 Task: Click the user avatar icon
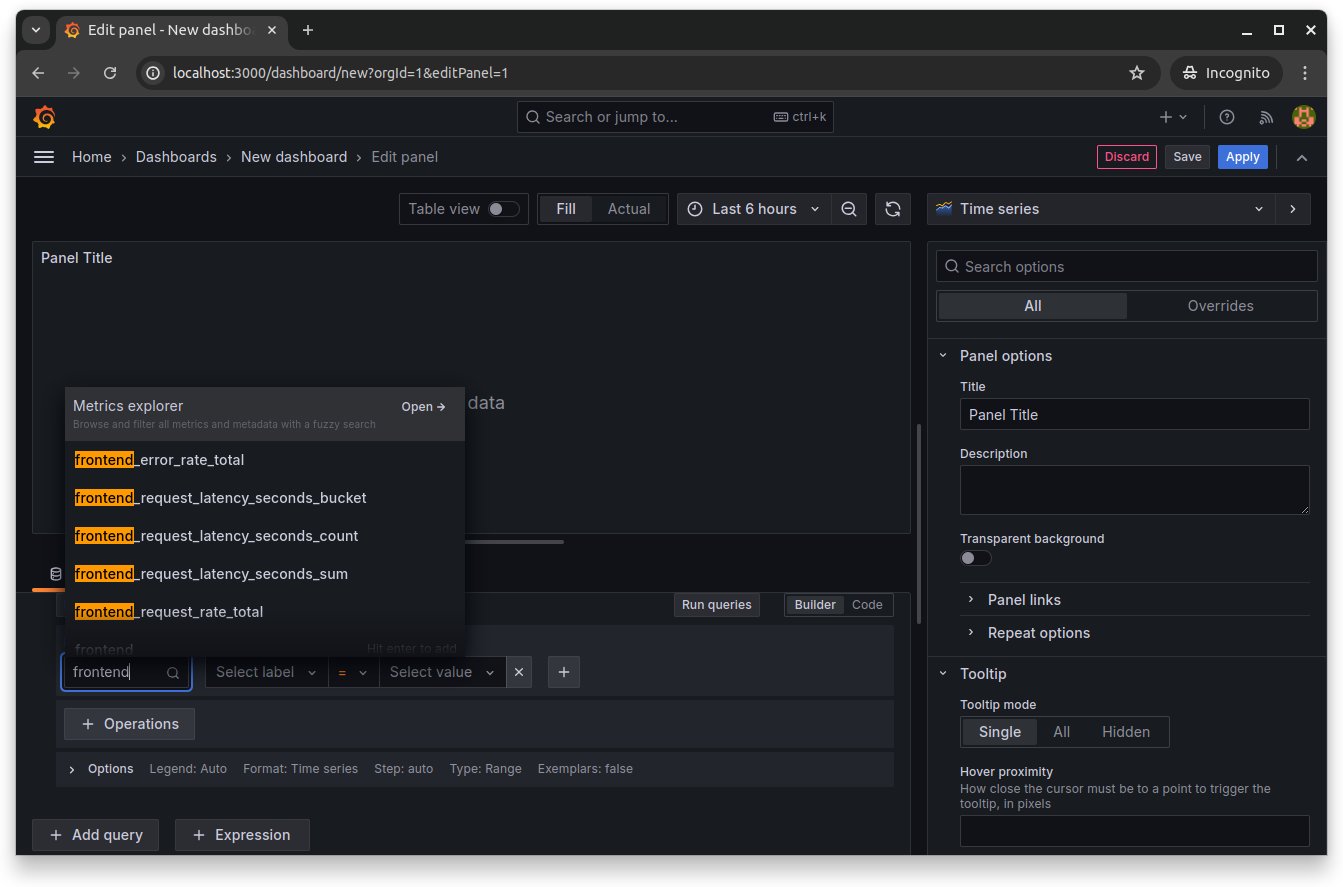pos(1303,117)
